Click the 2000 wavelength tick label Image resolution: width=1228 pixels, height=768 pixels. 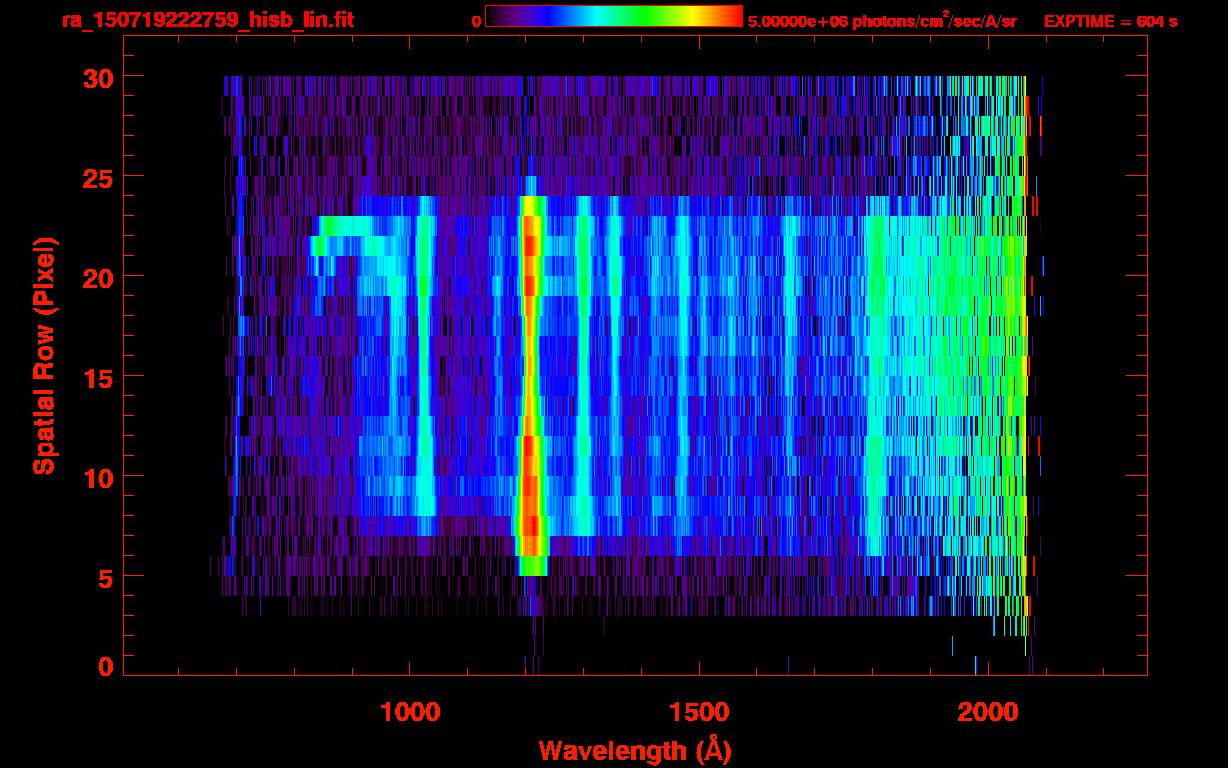pos(987,712)
